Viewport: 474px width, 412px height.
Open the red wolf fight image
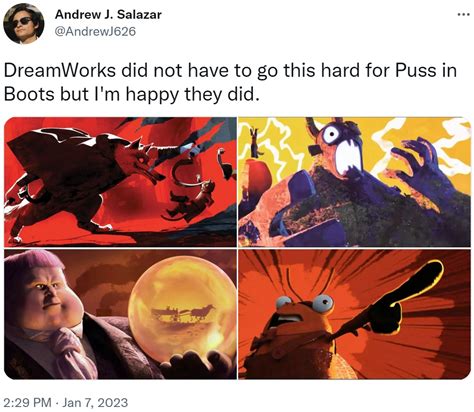[120, 182]
